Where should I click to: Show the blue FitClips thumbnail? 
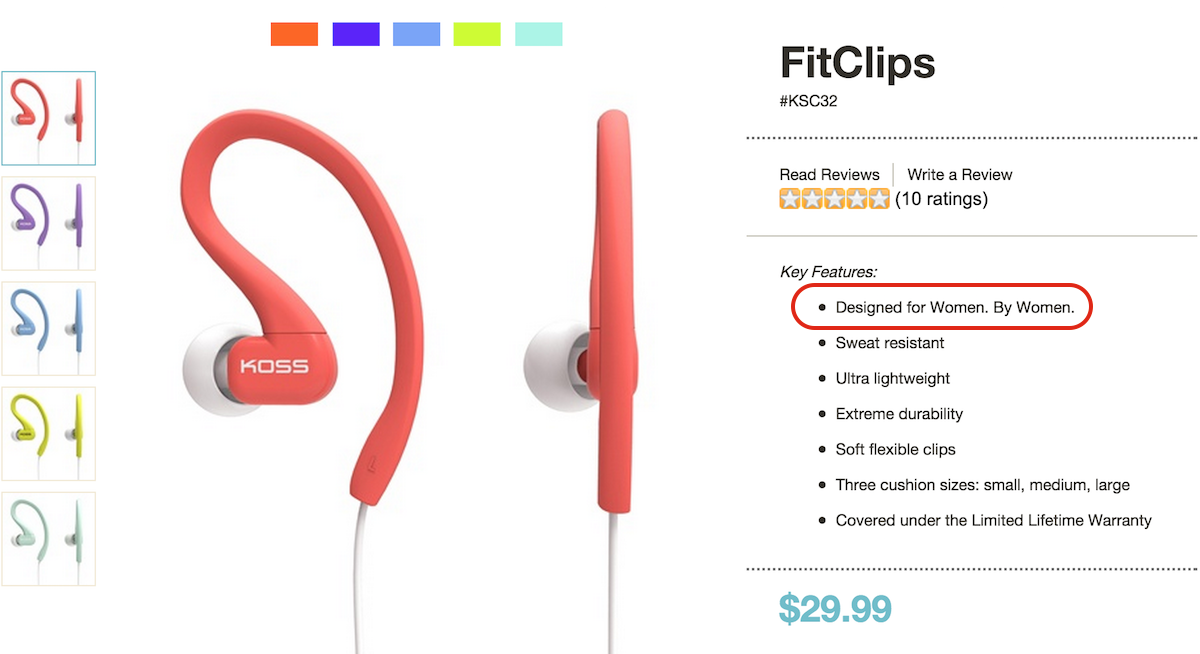[49, 328]
